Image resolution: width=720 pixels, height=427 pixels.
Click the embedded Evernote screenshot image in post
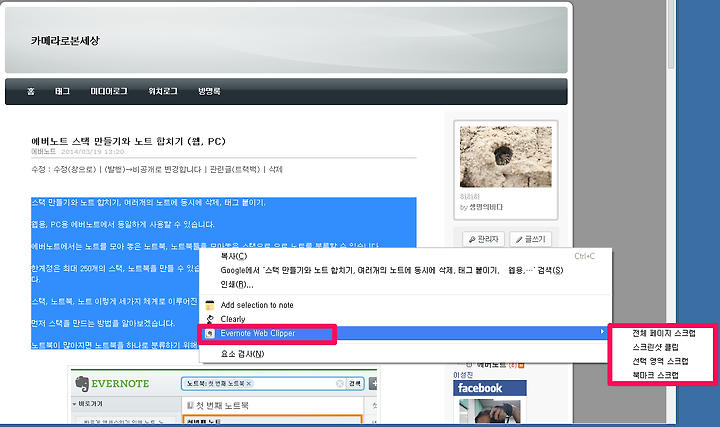point(222,395)
